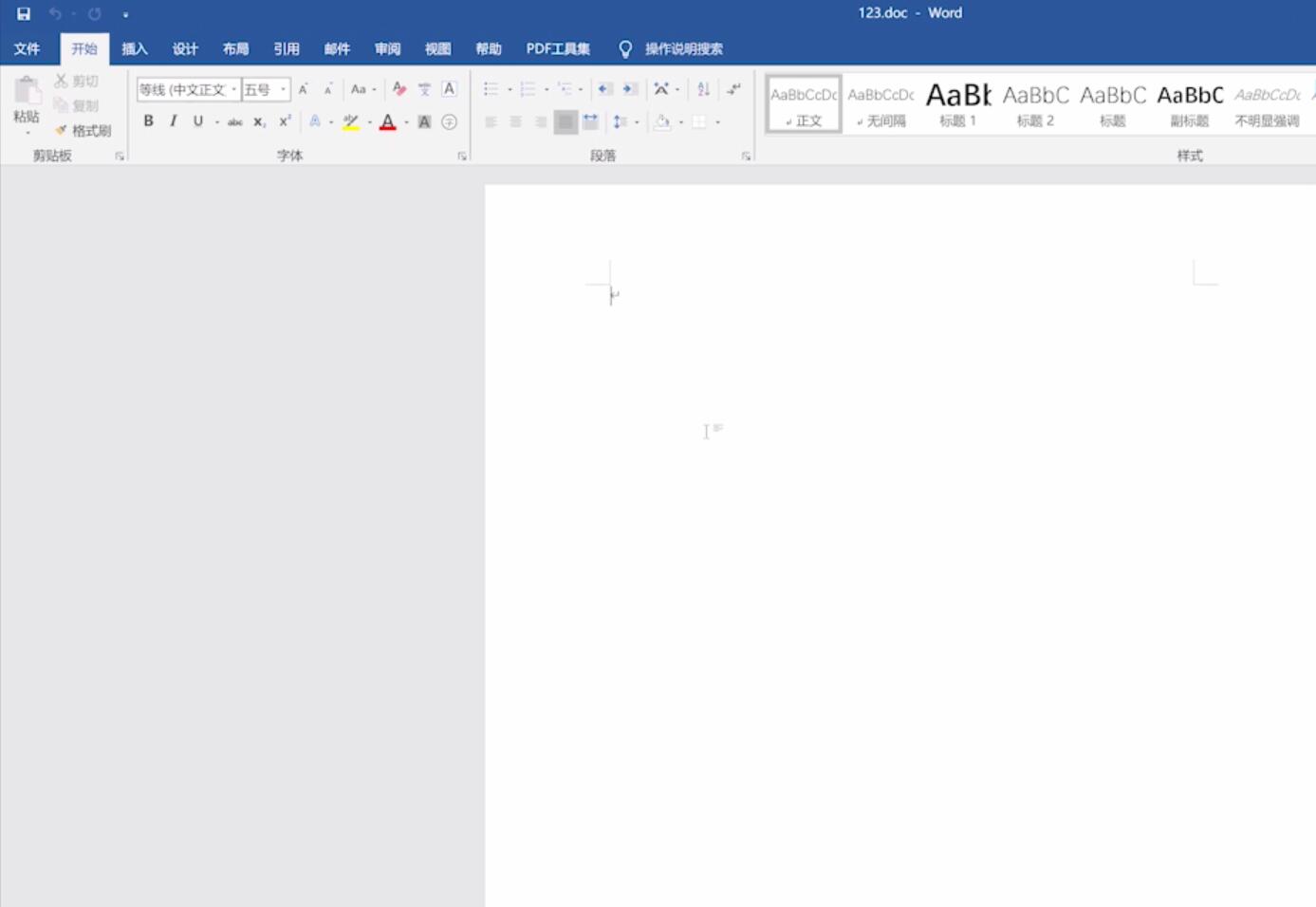Click the Redo icon in the quick access toolbar
The height and width of the screenshot is (907, 1316).
coord(94,13)
